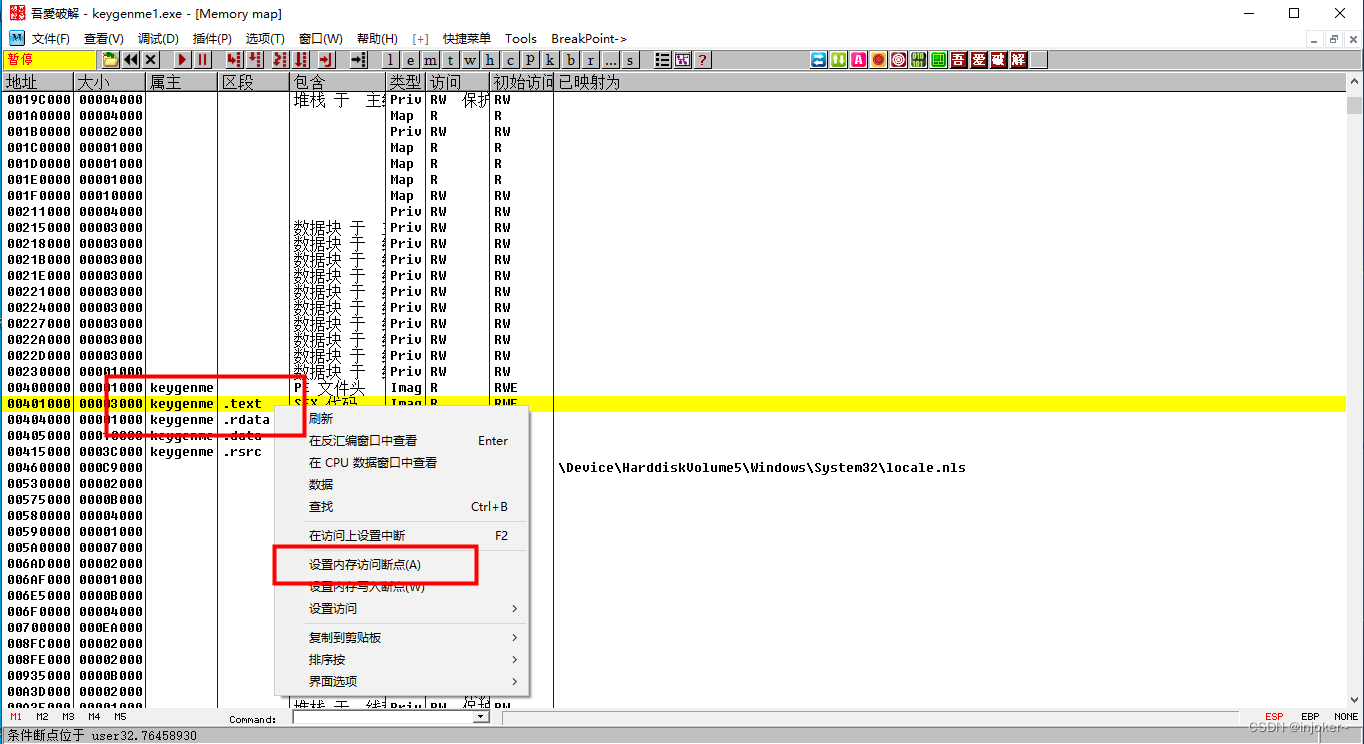Click the blue arrows plugin icon
Screen dimensions: 1364x744
pyautogui.click(x=819, y=60)
